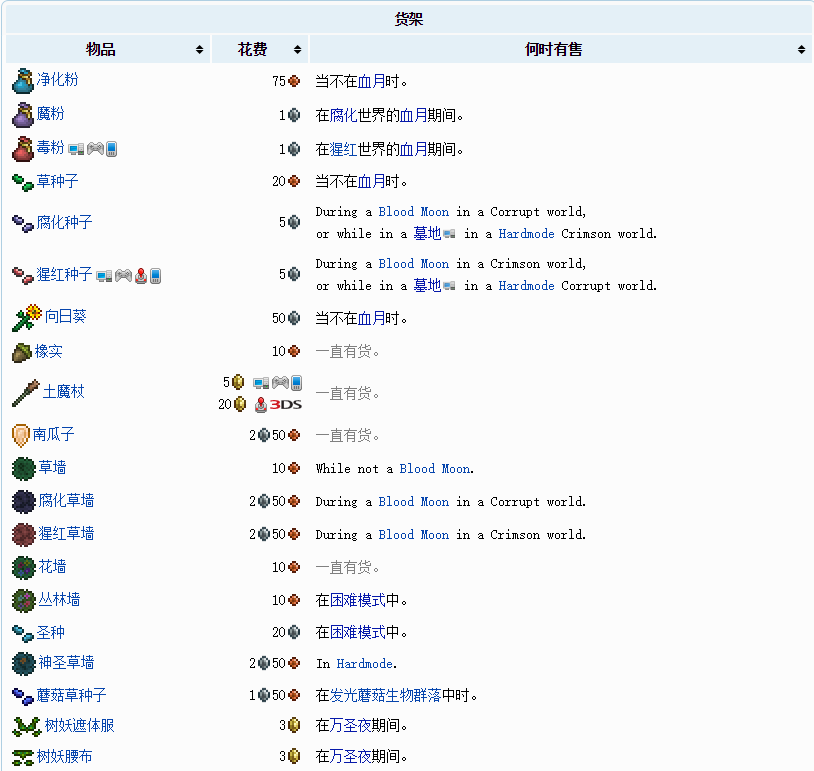The image size is (814, 771).
Task: Click the Dryad Loincloth (树妖腰布) icon
Action: click(23, 758)
